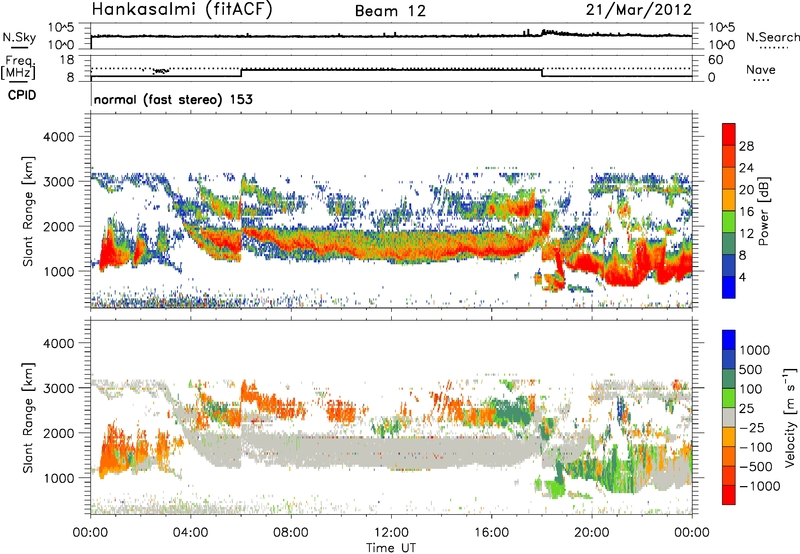Viewport: 800px width, 554px height.
Task: Select the grey −25 to 25 velocity segment
Action: point(729,418)
